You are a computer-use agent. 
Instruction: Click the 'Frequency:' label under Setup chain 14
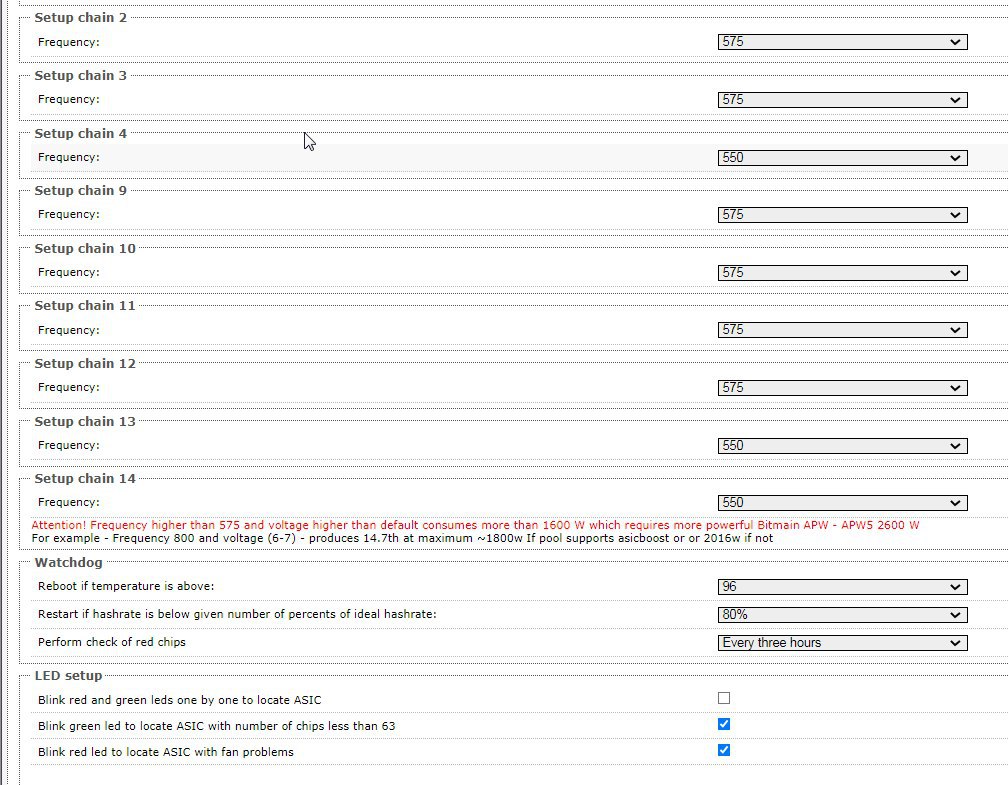click(x=69, y=503)
